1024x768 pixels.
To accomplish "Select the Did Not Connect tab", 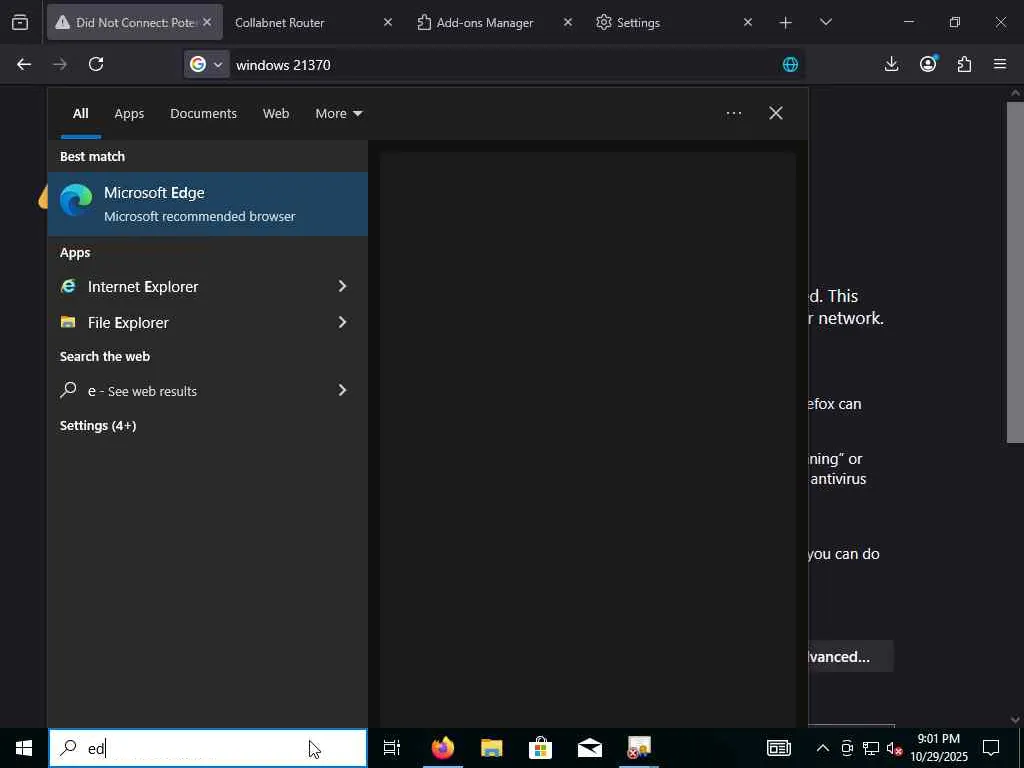I will point(135,23).
